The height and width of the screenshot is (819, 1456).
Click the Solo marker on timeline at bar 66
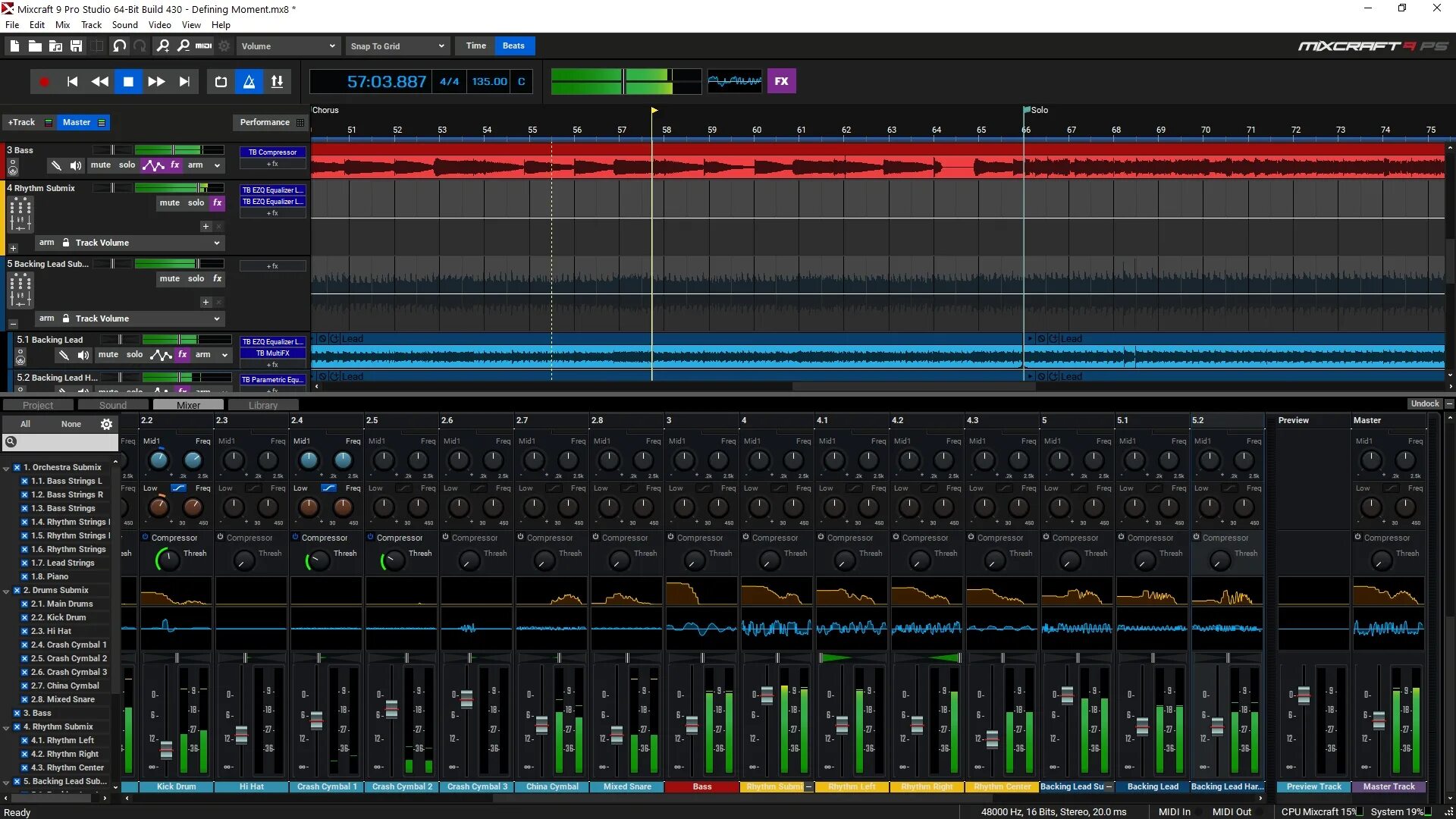tap(1027, 109)
